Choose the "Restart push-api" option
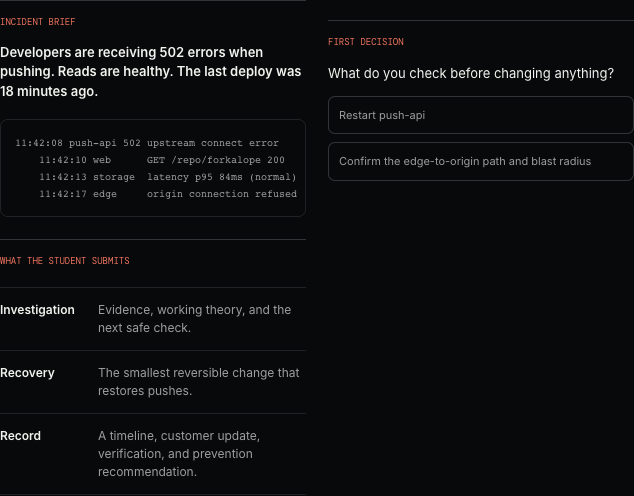The width and height of the screenshot is (634, 496). pos(480,115)
